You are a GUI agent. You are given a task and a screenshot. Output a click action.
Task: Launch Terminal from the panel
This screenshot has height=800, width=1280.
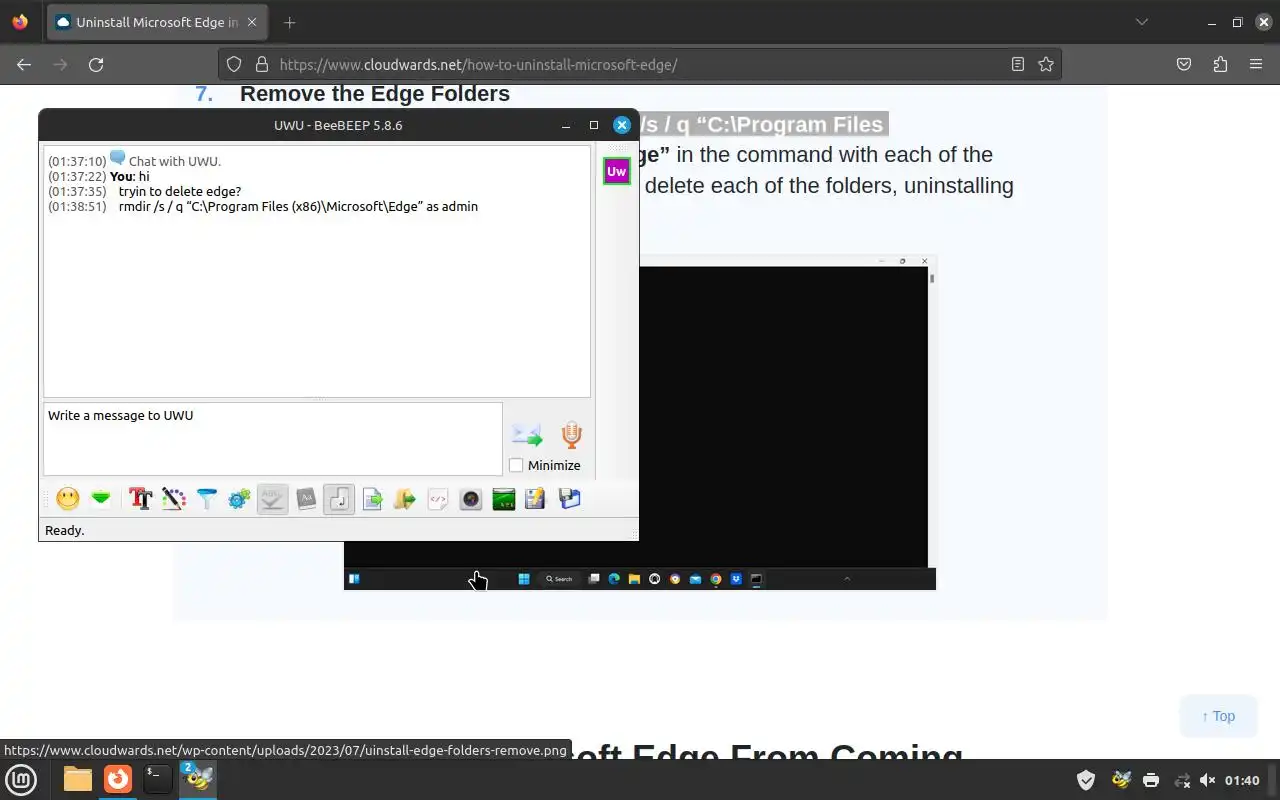(x=158, y=779)
